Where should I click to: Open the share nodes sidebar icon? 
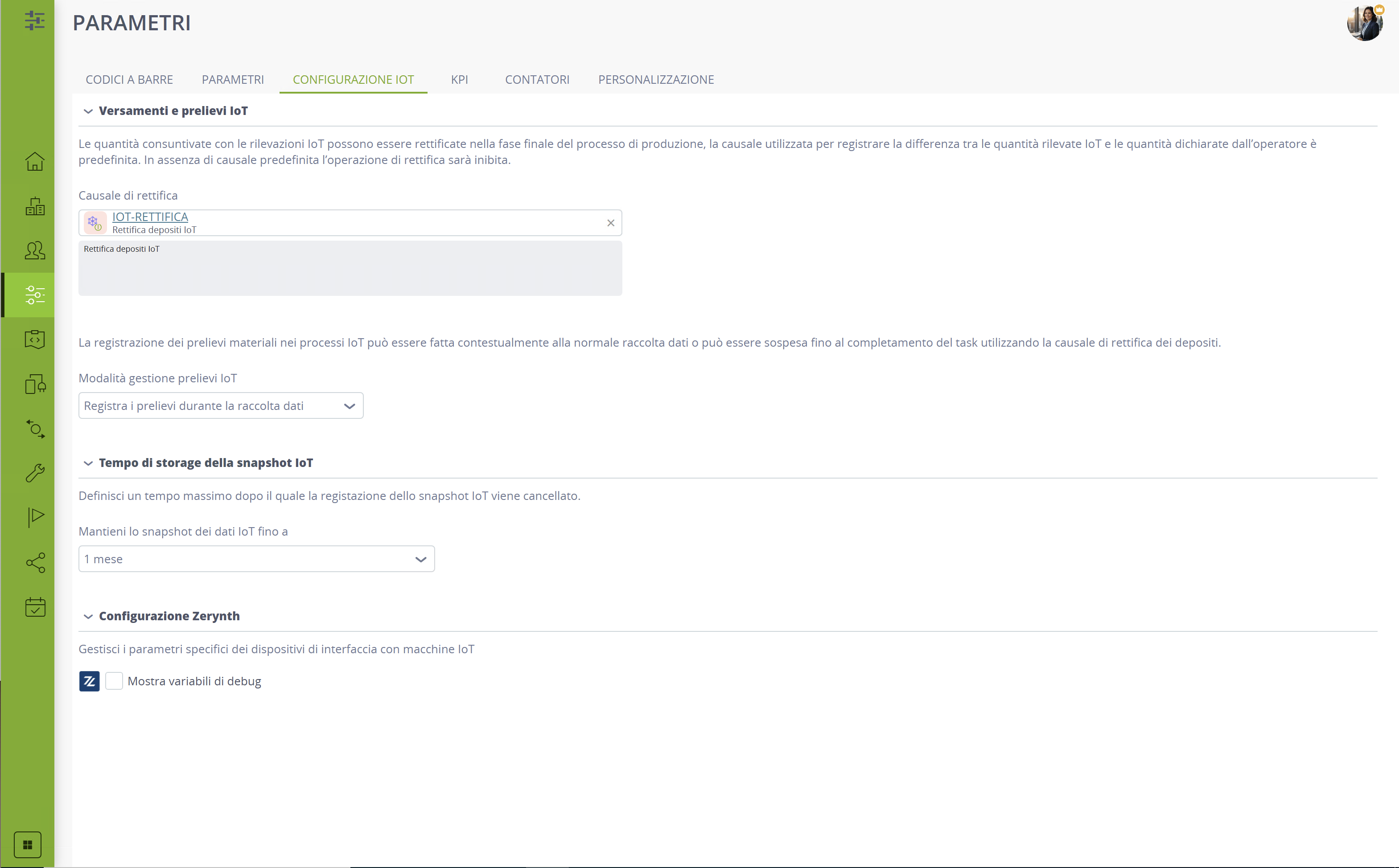(x=35, y=563)
